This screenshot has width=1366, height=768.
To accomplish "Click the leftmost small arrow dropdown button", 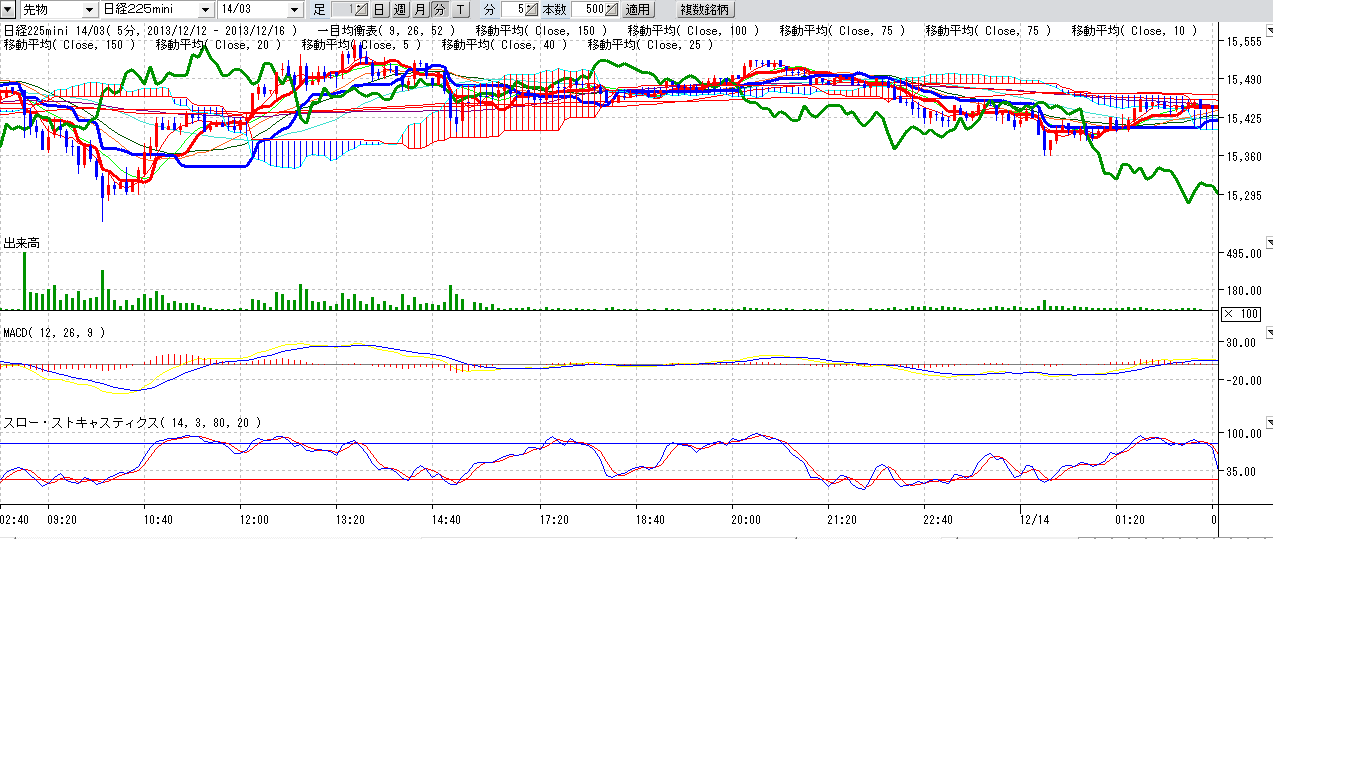I will click(x=6, y=9).
